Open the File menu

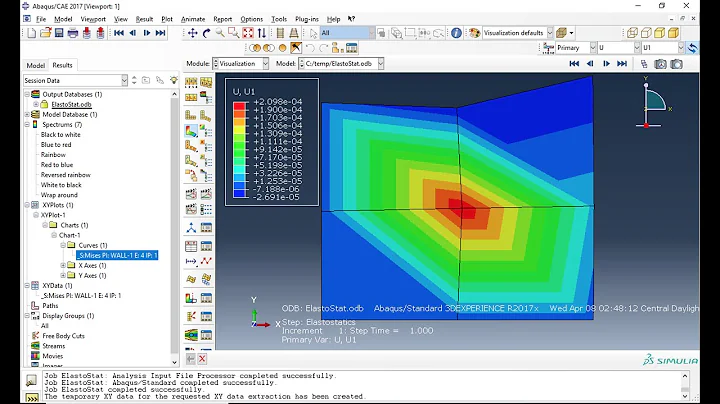41,19
